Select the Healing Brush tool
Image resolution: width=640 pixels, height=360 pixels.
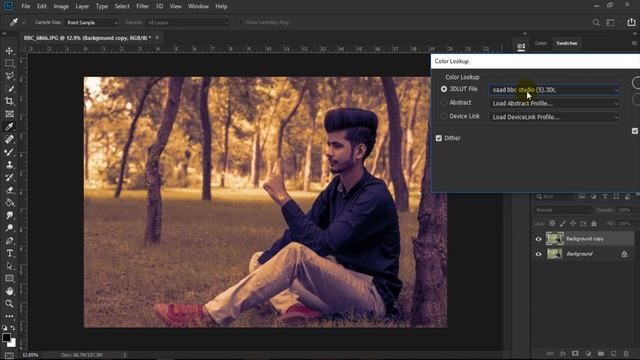(x=9, y=139)
